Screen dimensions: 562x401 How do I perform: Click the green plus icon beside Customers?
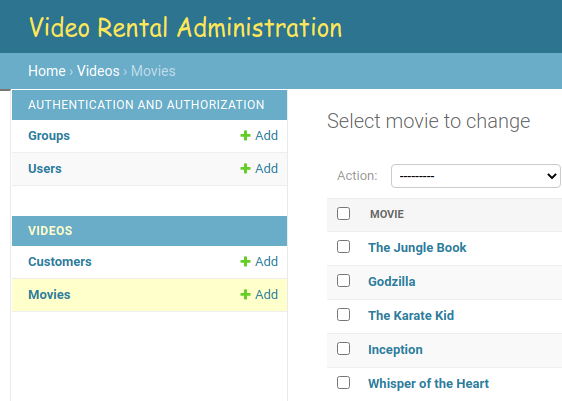tap(245, 262)
